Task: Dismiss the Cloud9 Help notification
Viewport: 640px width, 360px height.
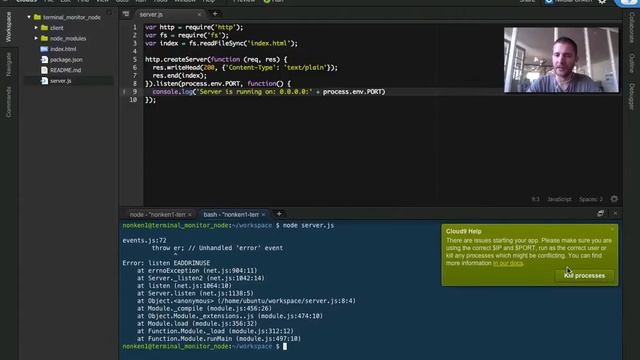Action: click(x=612, y=229)
